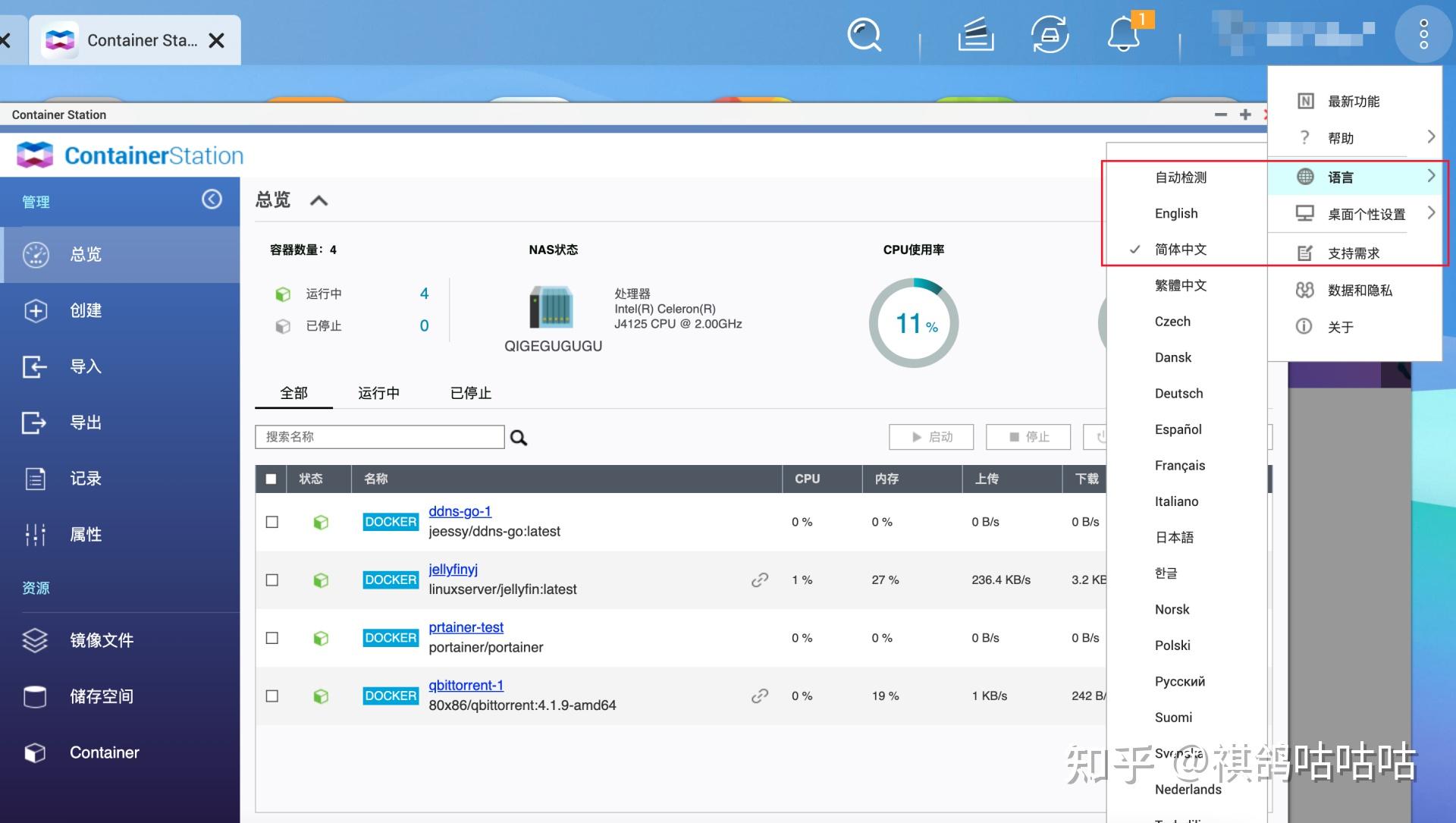Open the QTS desktop search icon

coord(864,35)
